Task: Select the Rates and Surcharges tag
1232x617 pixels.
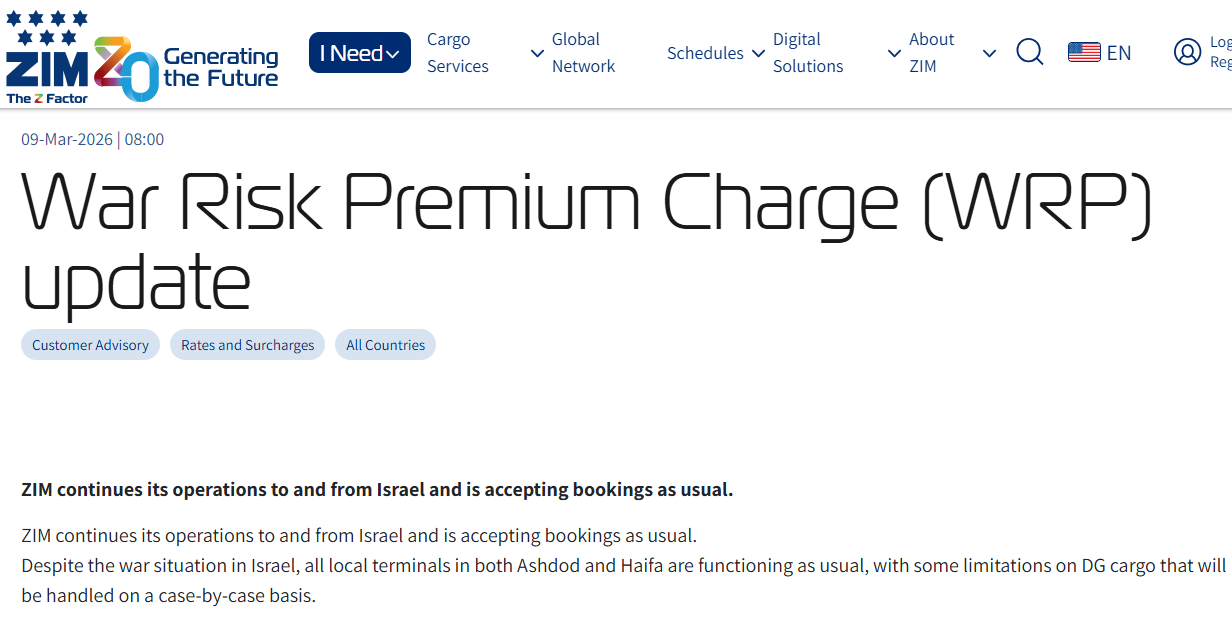Action: tap(247, 345)
